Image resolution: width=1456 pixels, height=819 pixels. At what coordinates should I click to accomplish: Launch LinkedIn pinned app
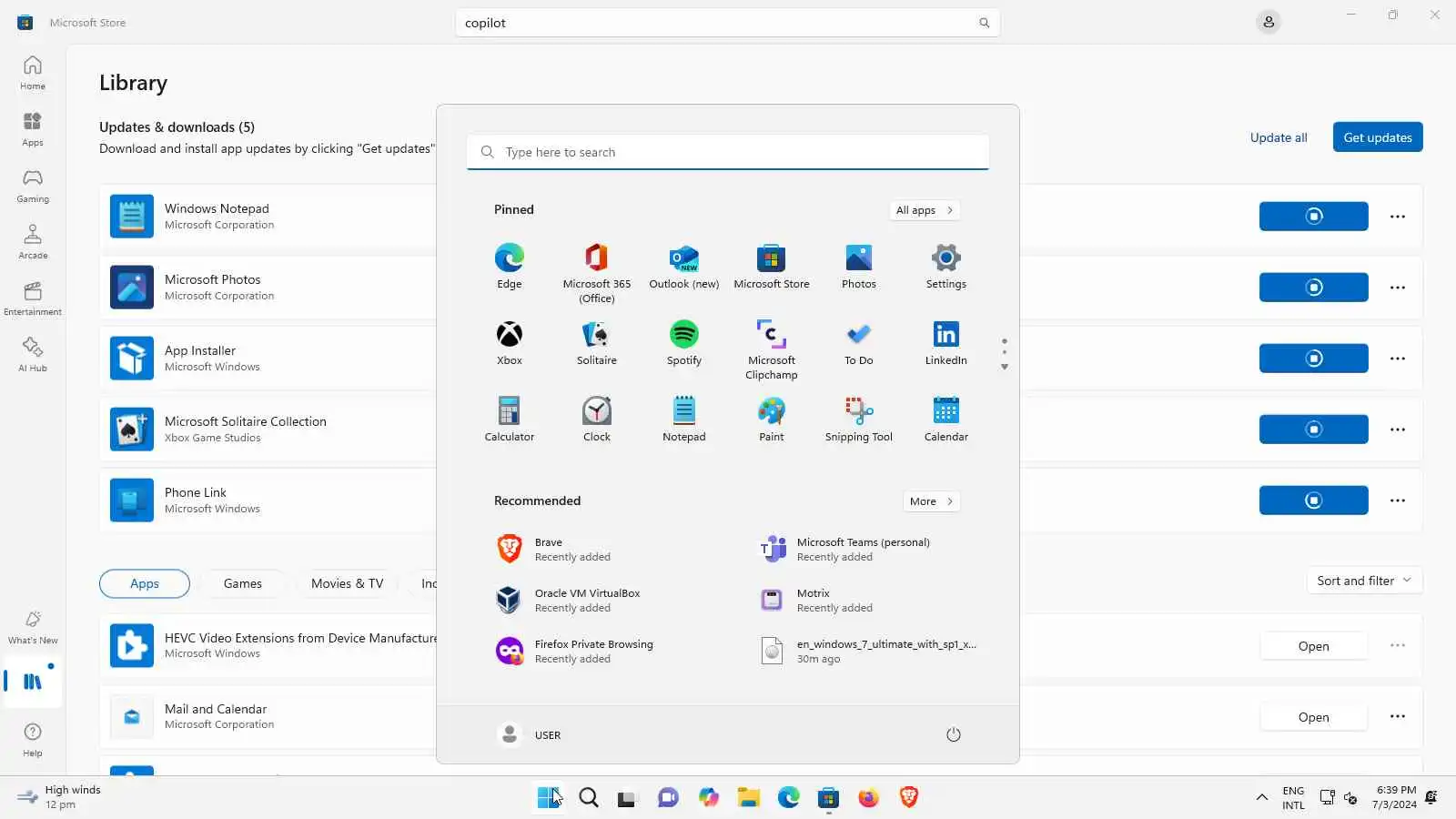[x=946, y=343]
